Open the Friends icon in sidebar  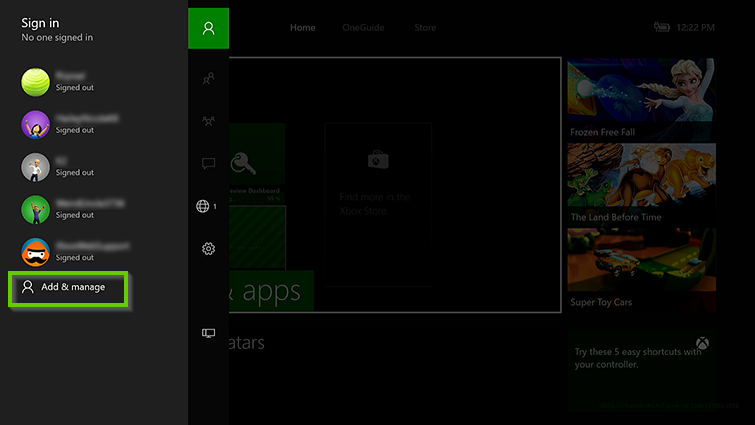coord(208,78)
